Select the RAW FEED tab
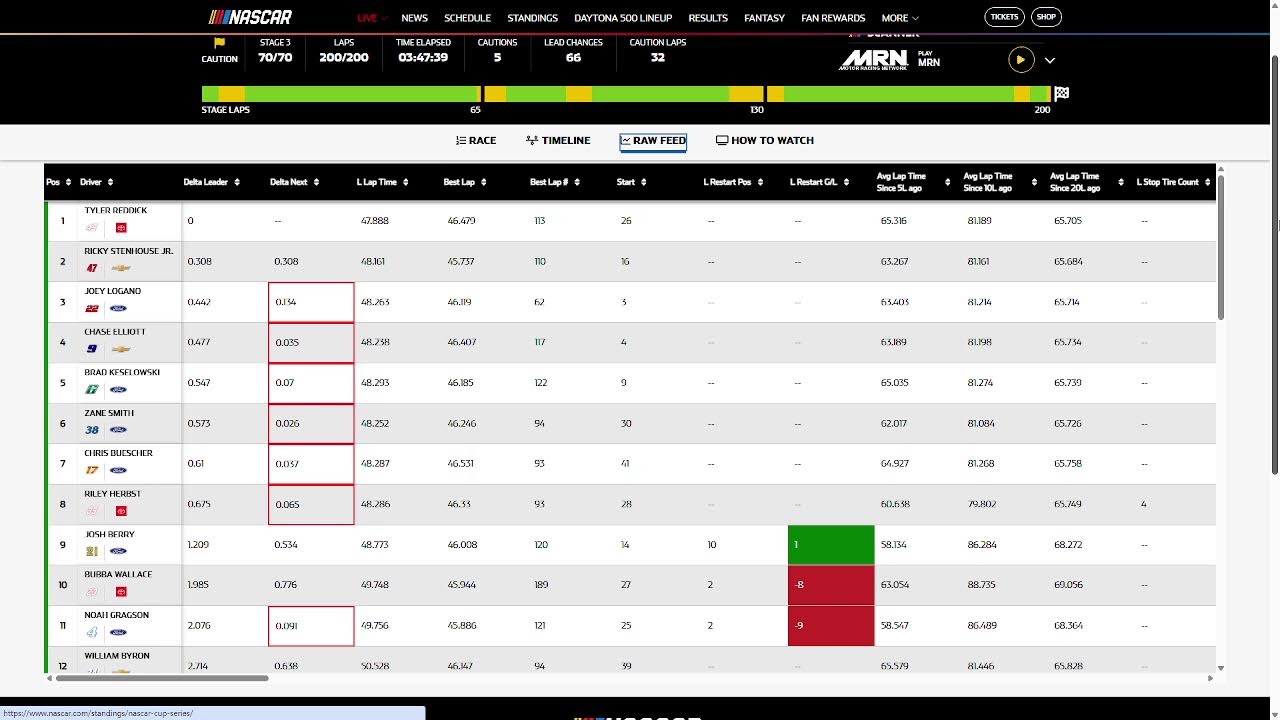1280x720 pixels. [653, 141]
